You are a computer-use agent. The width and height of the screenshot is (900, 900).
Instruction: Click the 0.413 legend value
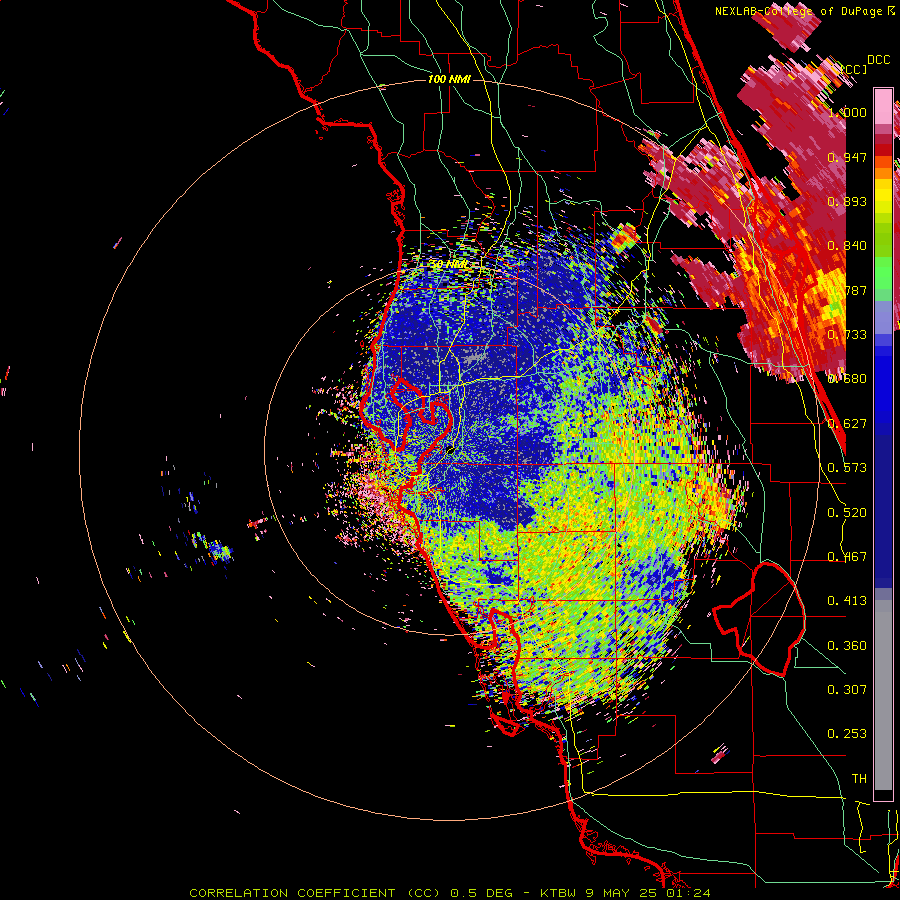(847, 601)
